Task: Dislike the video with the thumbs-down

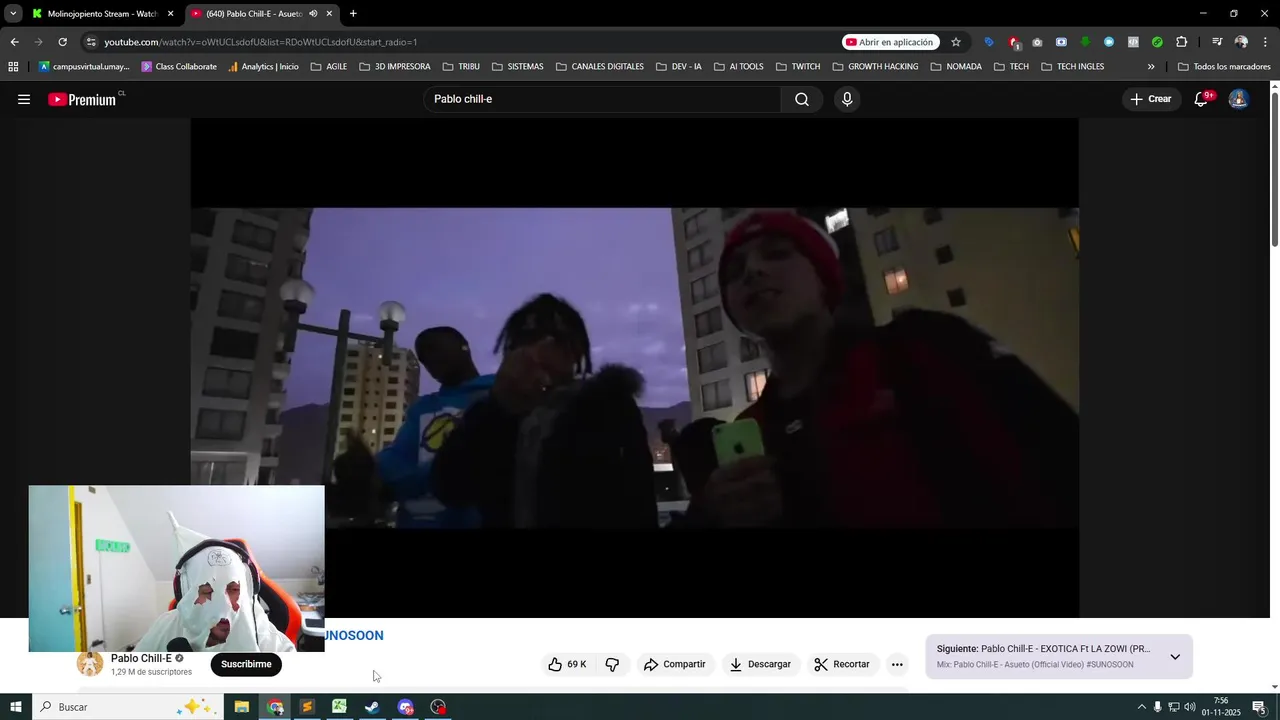Action: (612, 664)
